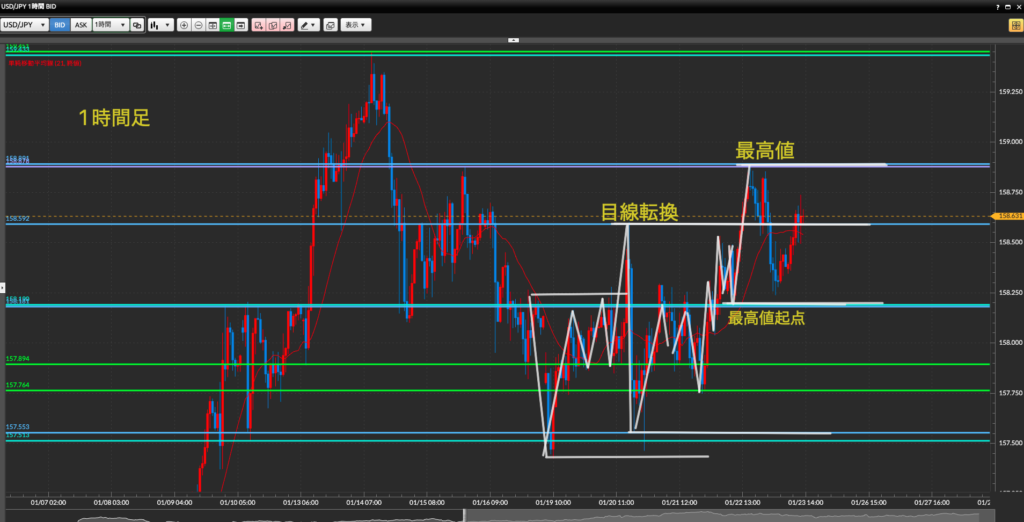Click the collapse handle above the chart
The image size is (1024, 522).
coord(512,40)
